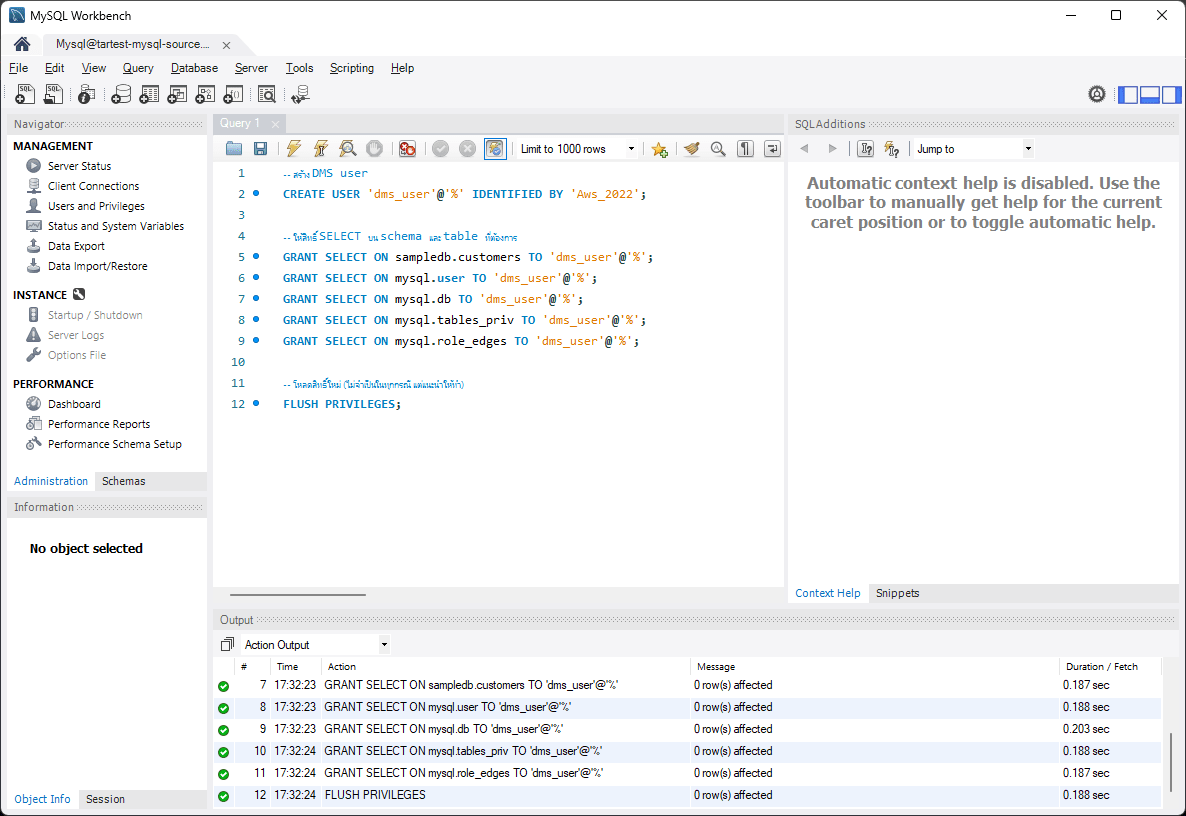Screen dimensions: 1186x816
Task: Click the editor horizontal scrollbar
Action: tap(298, 594)
